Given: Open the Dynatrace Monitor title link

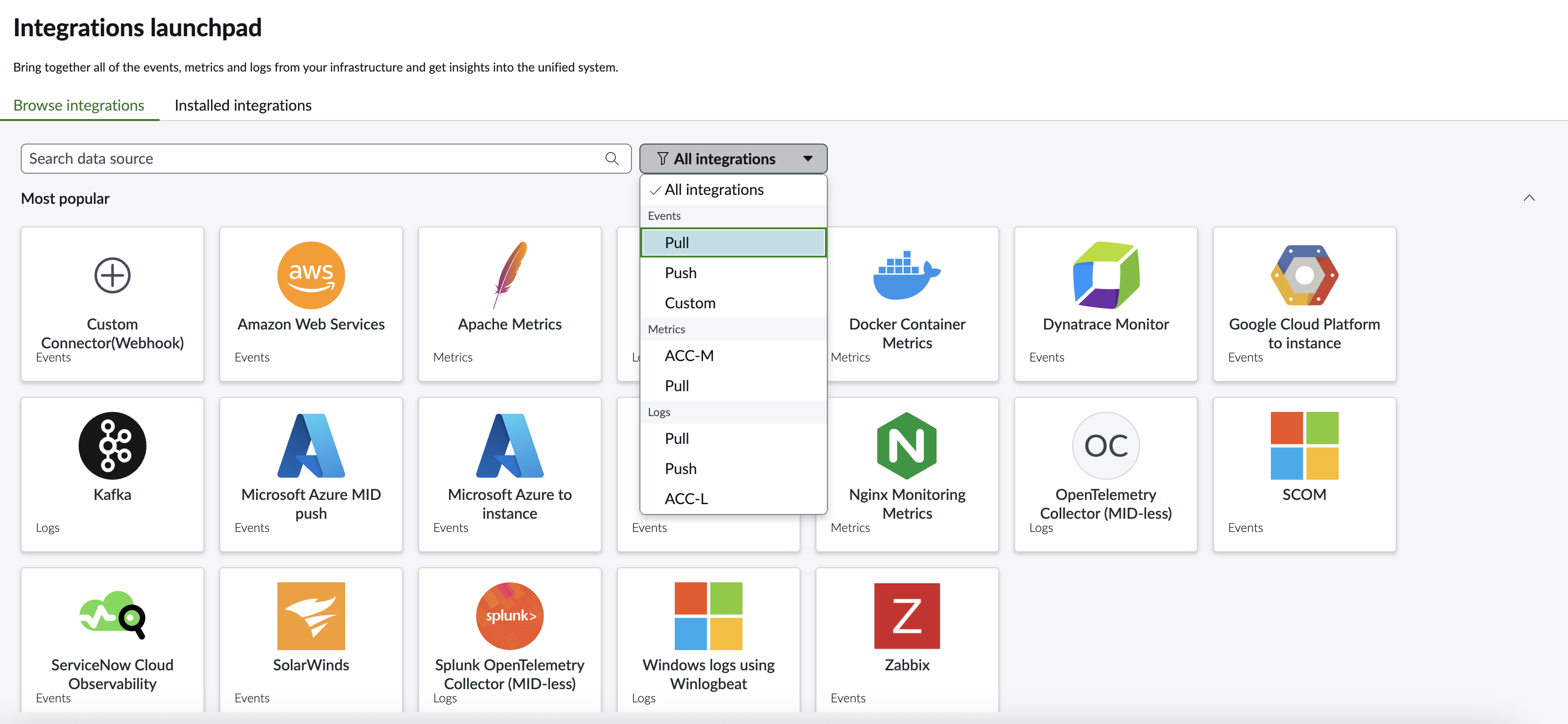Looking at the screenshot, I should pyautogui.click(x=1106, y=324).
